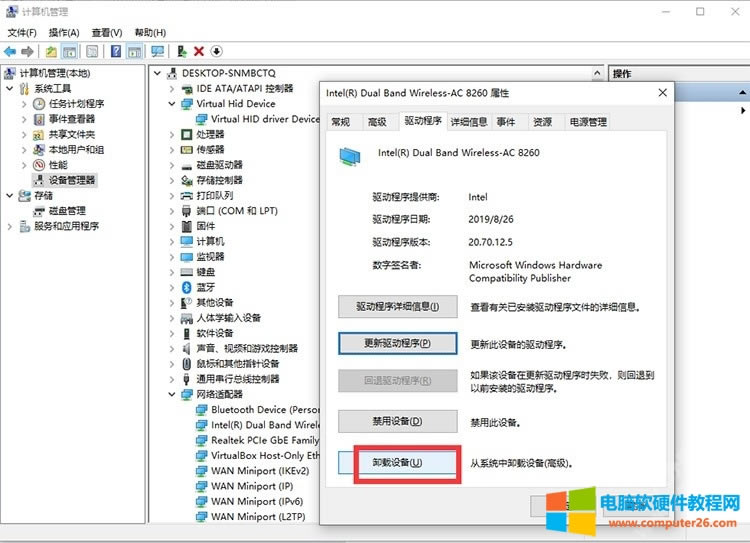Click the back arrow toolbar icon
This screenshot has height=543, width=750.
(10, 51)
